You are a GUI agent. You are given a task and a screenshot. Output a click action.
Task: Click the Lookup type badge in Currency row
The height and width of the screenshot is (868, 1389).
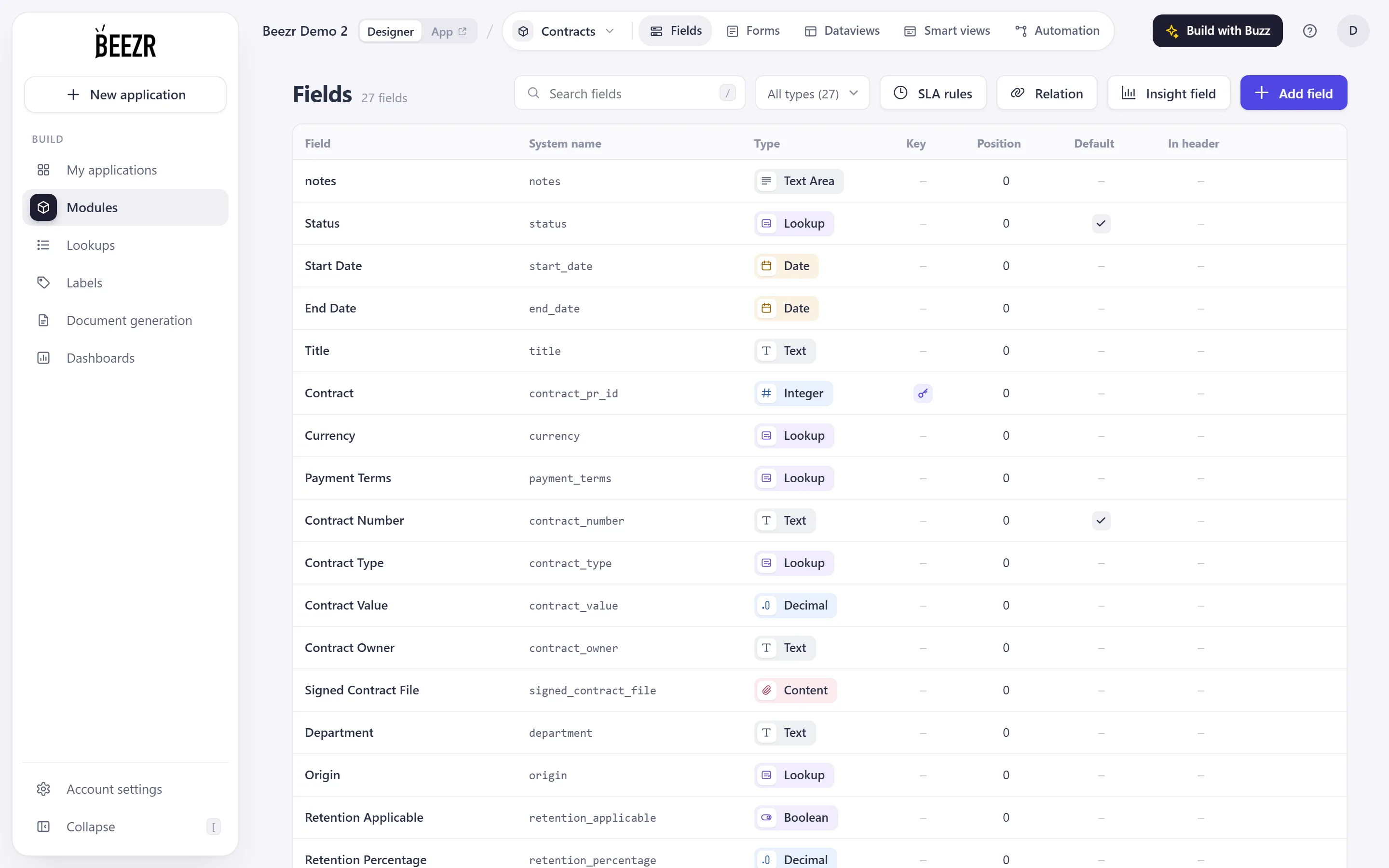point(794,436)
